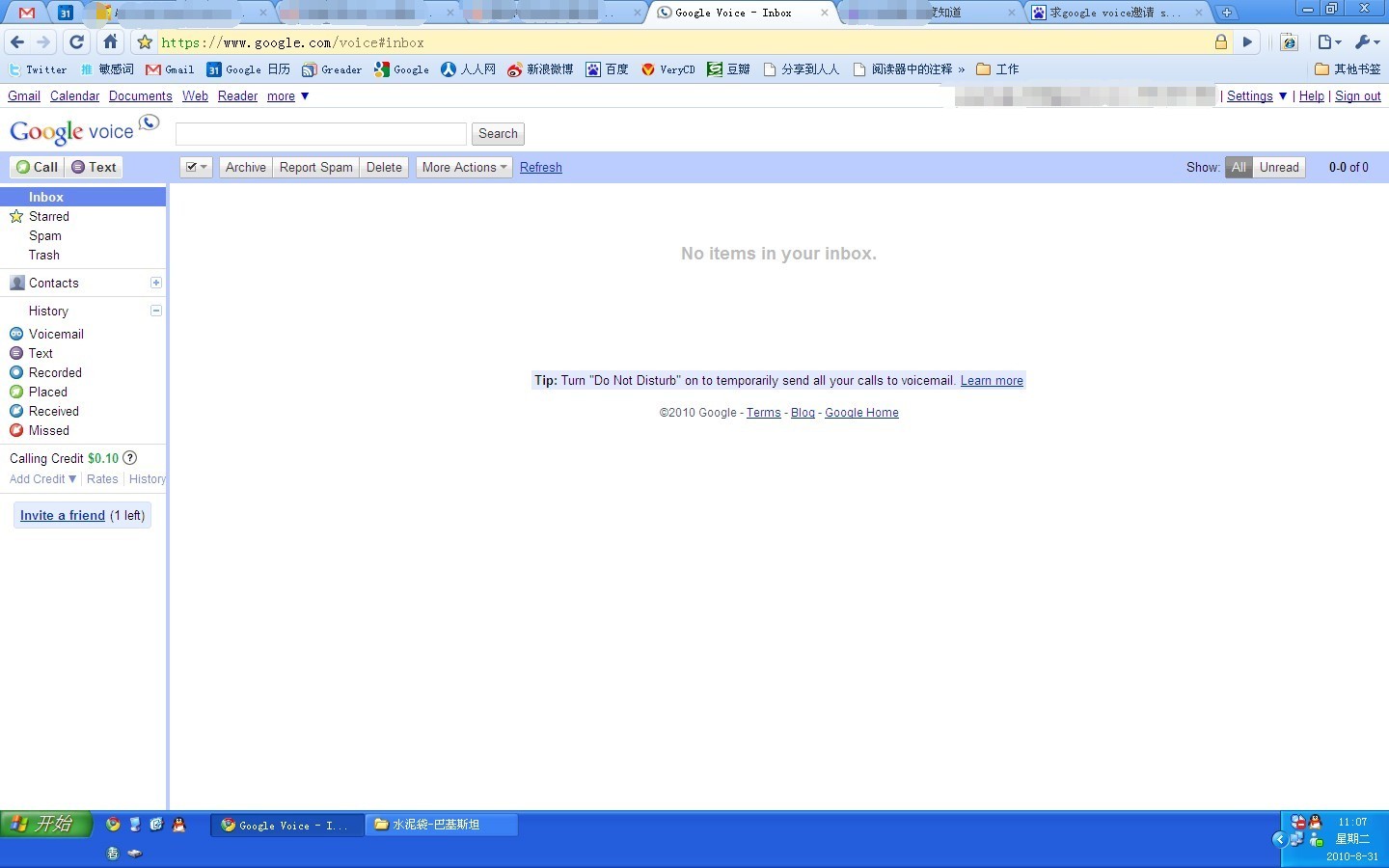Open the Settings dropdown
The image size is (1389, 868).
pyautogui.click(x=1257, y=96)
